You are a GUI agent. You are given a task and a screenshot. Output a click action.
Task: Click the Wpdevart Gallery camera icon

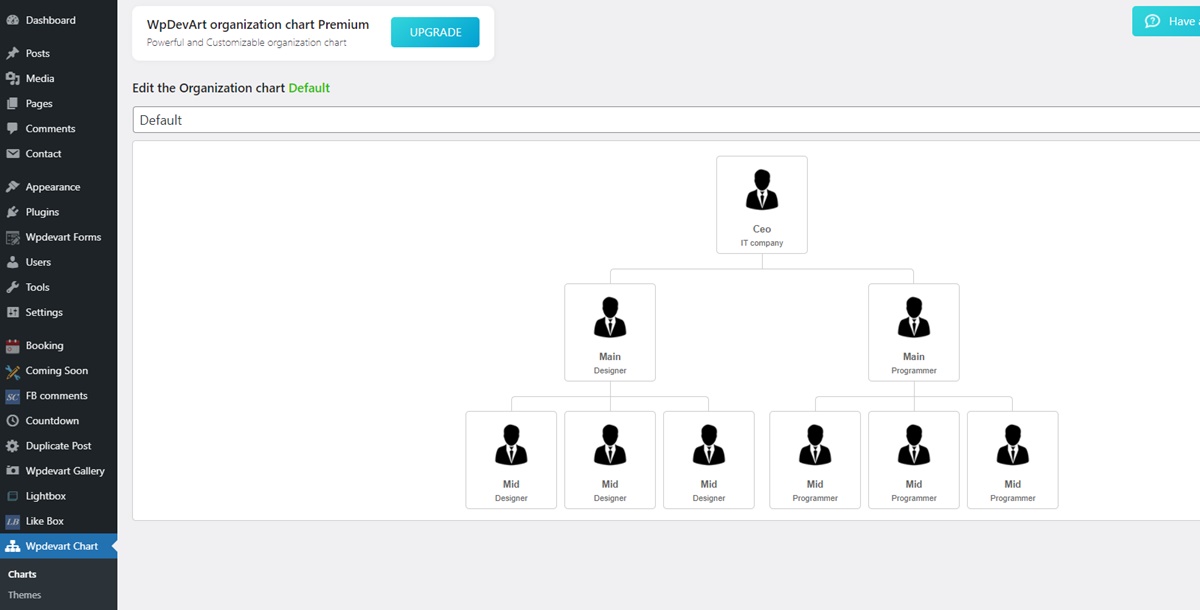pos(13,471)
